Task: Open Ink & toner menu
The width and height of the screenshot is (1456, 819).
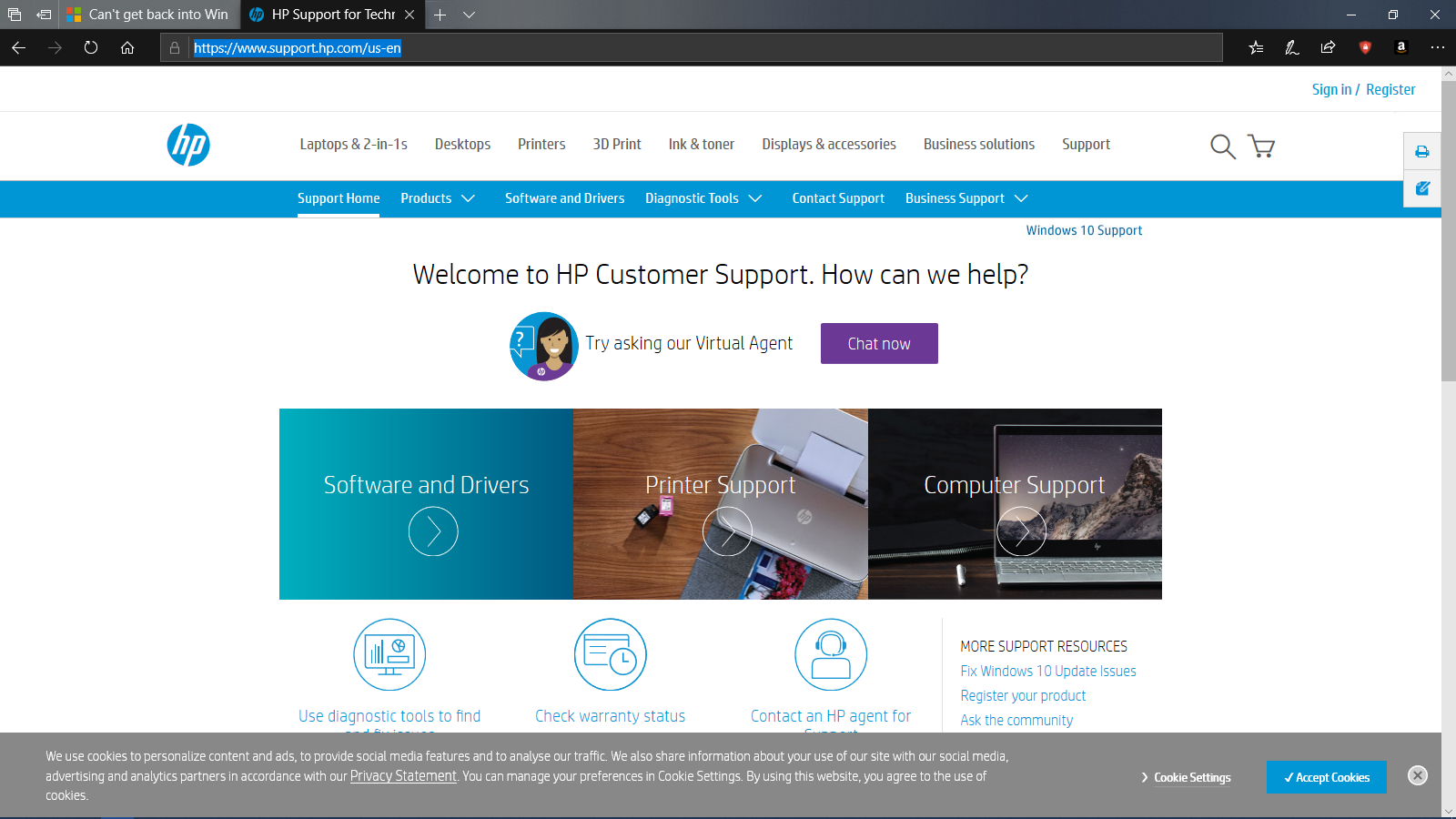Action: coord(702,145)
